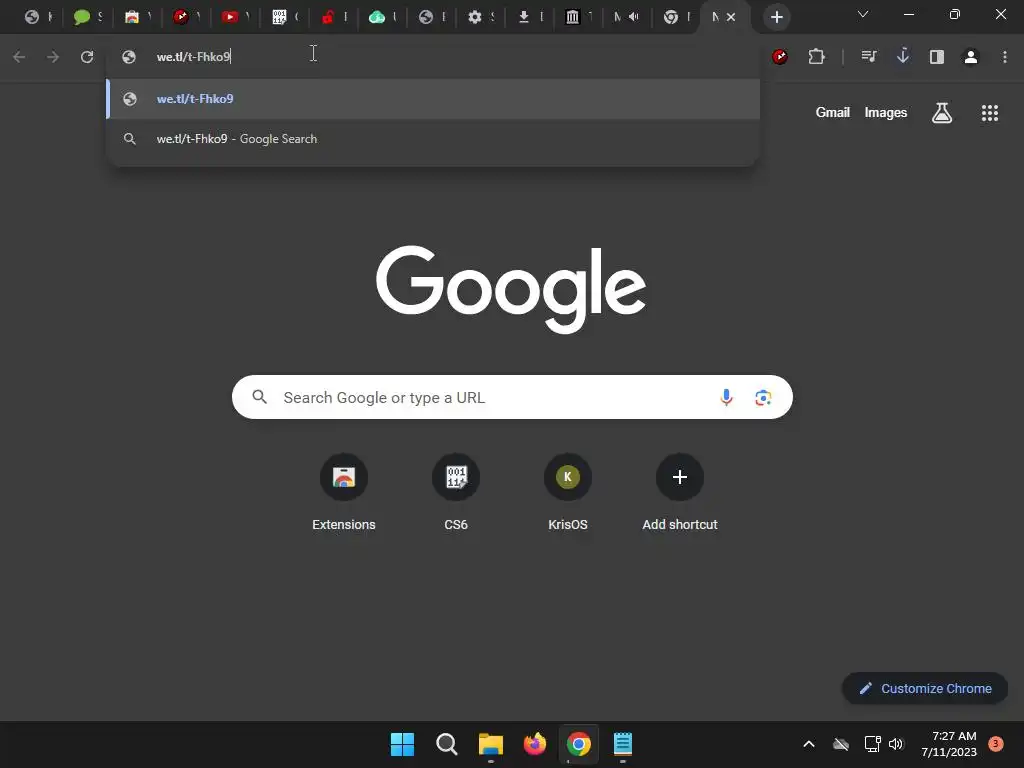Close the current New Tab tab
Screen dimensions: 1024x768
[731, 17]
